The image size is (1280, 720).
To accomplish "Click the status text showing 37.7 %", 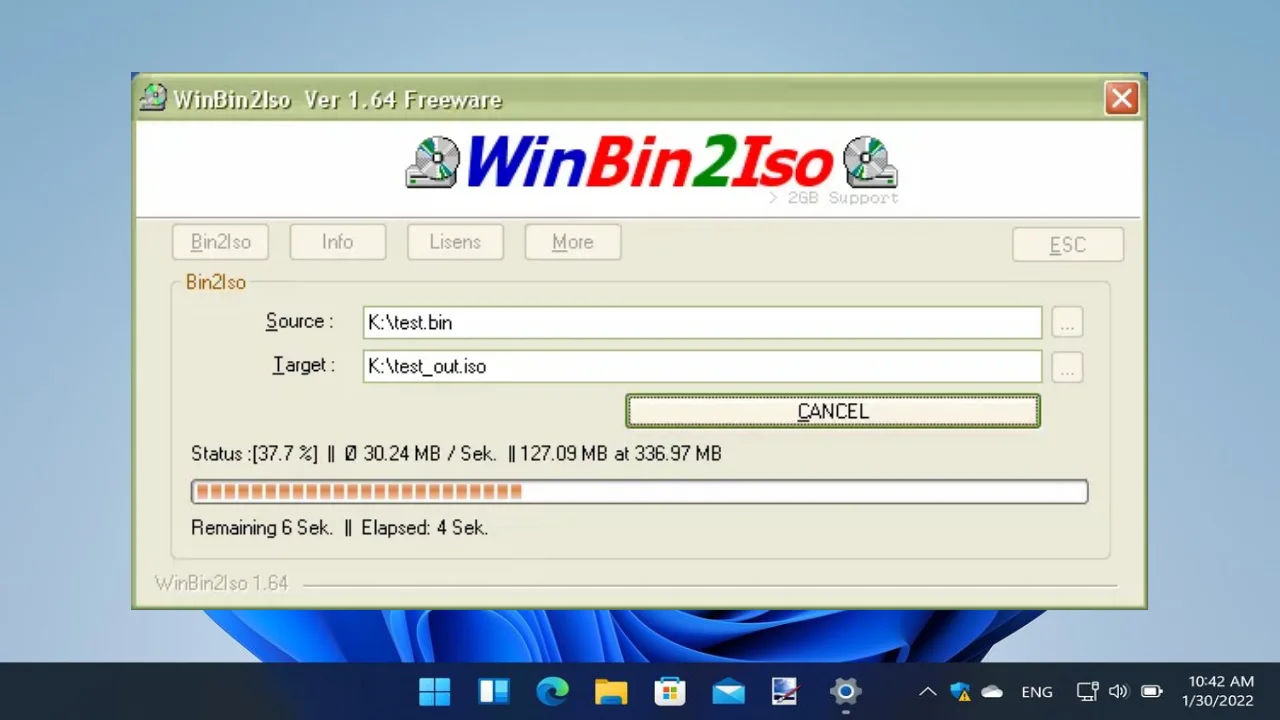I will point(456,454).
